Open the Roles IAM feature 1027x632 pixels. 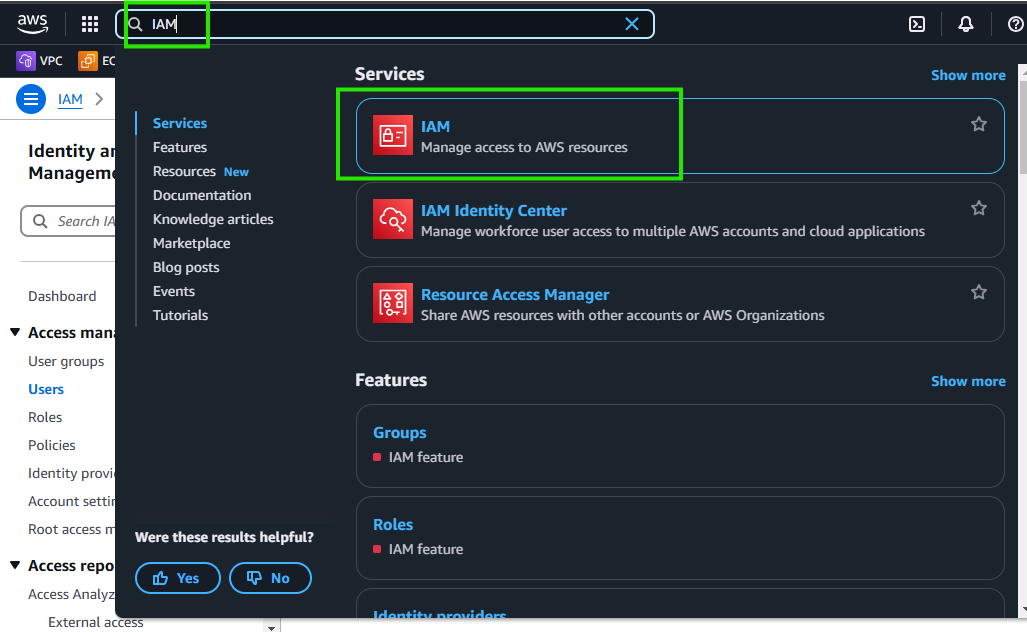(393, 525)
